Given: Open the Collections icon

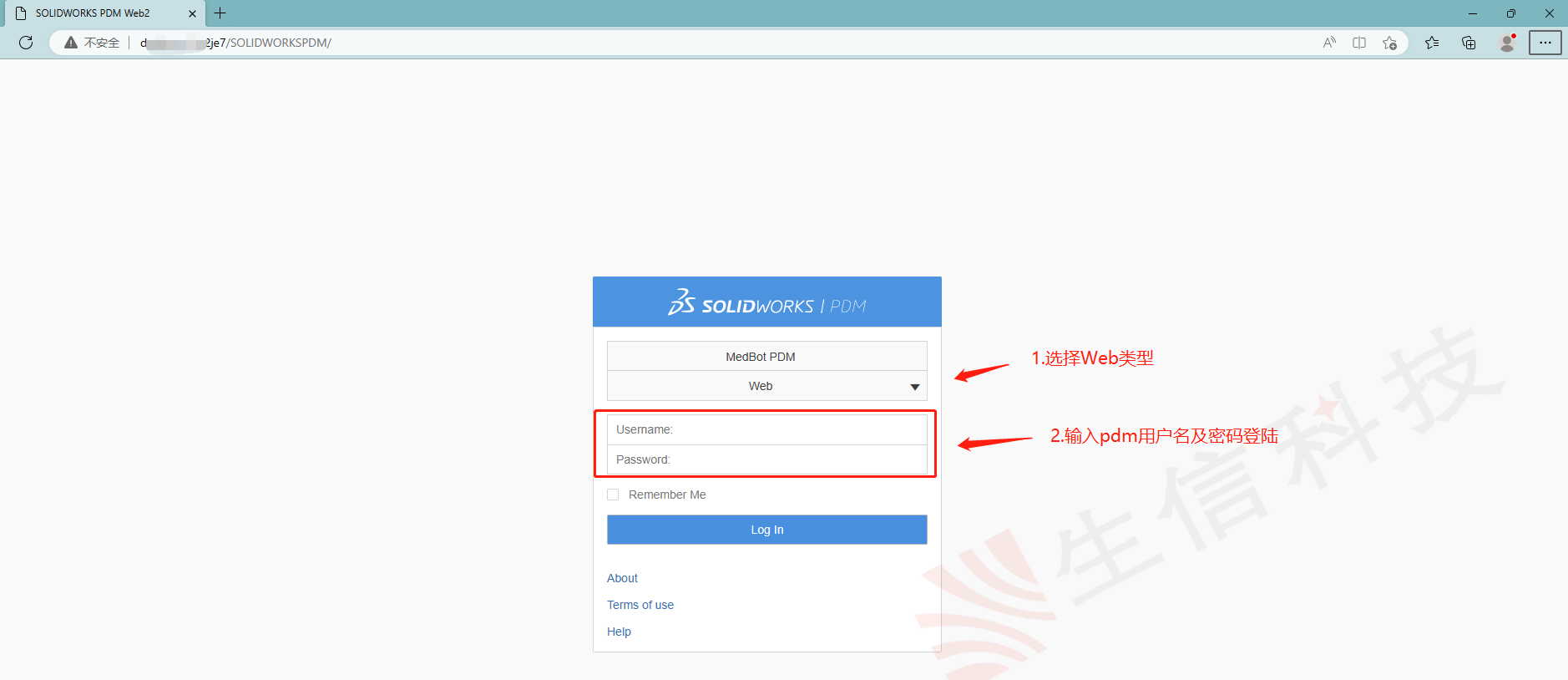Looking at the screenshot, I should [x=1469, y=43].
